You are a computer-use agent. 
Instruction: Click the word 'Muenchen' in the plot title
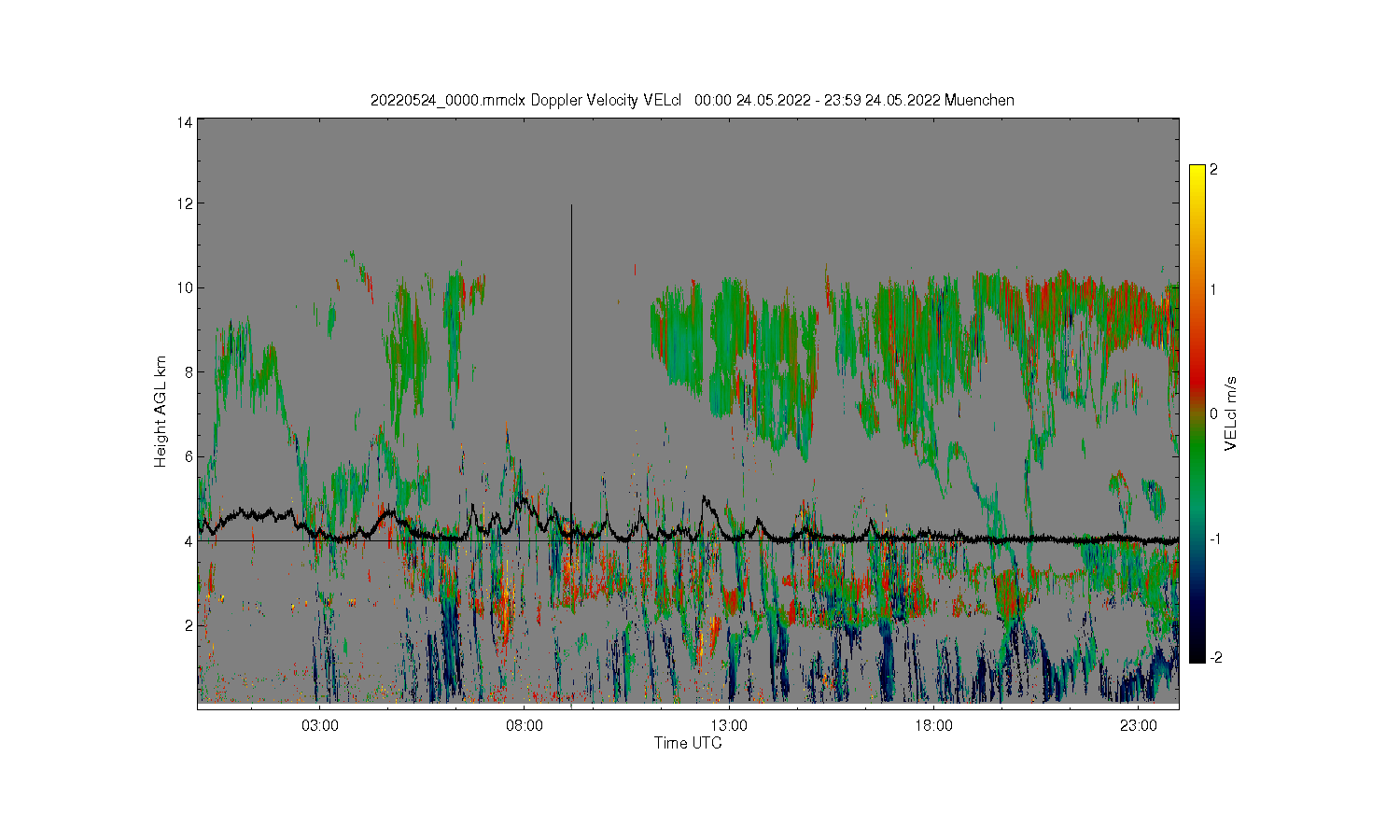point(979,100)
